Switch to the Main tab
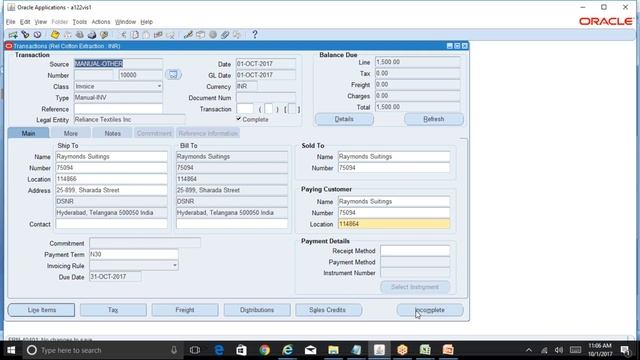 [x=29, y=133]
